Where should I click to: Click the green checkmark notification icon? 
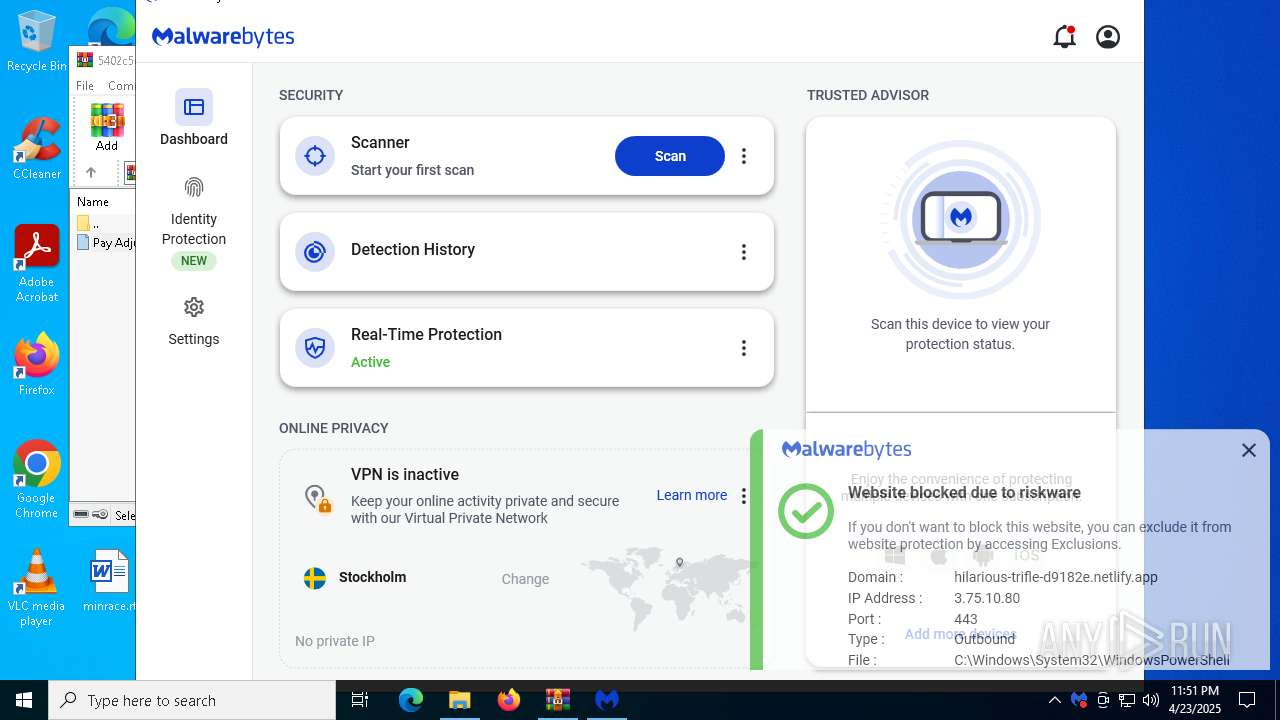point(806,511)
